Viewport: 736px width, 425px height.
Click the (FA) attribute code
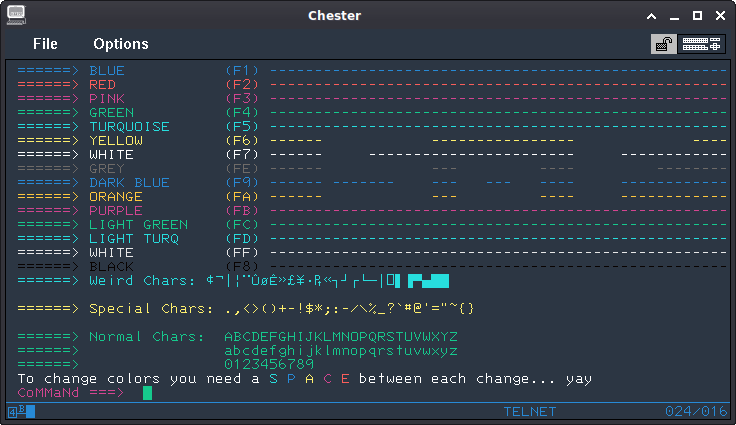click(x=242, y=197)
